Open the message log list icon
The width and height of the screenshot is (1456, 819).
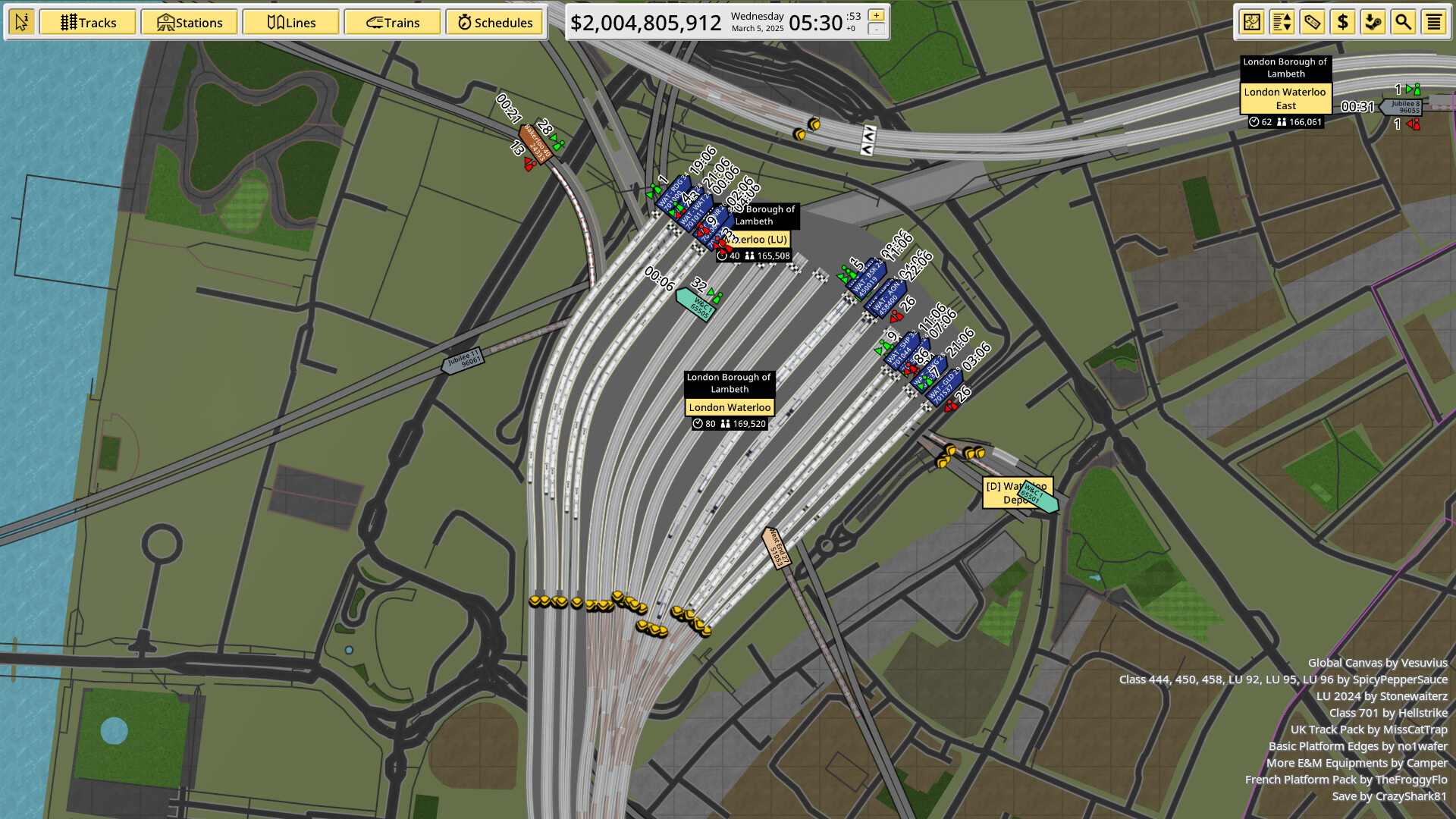[x=1434, y=22]
